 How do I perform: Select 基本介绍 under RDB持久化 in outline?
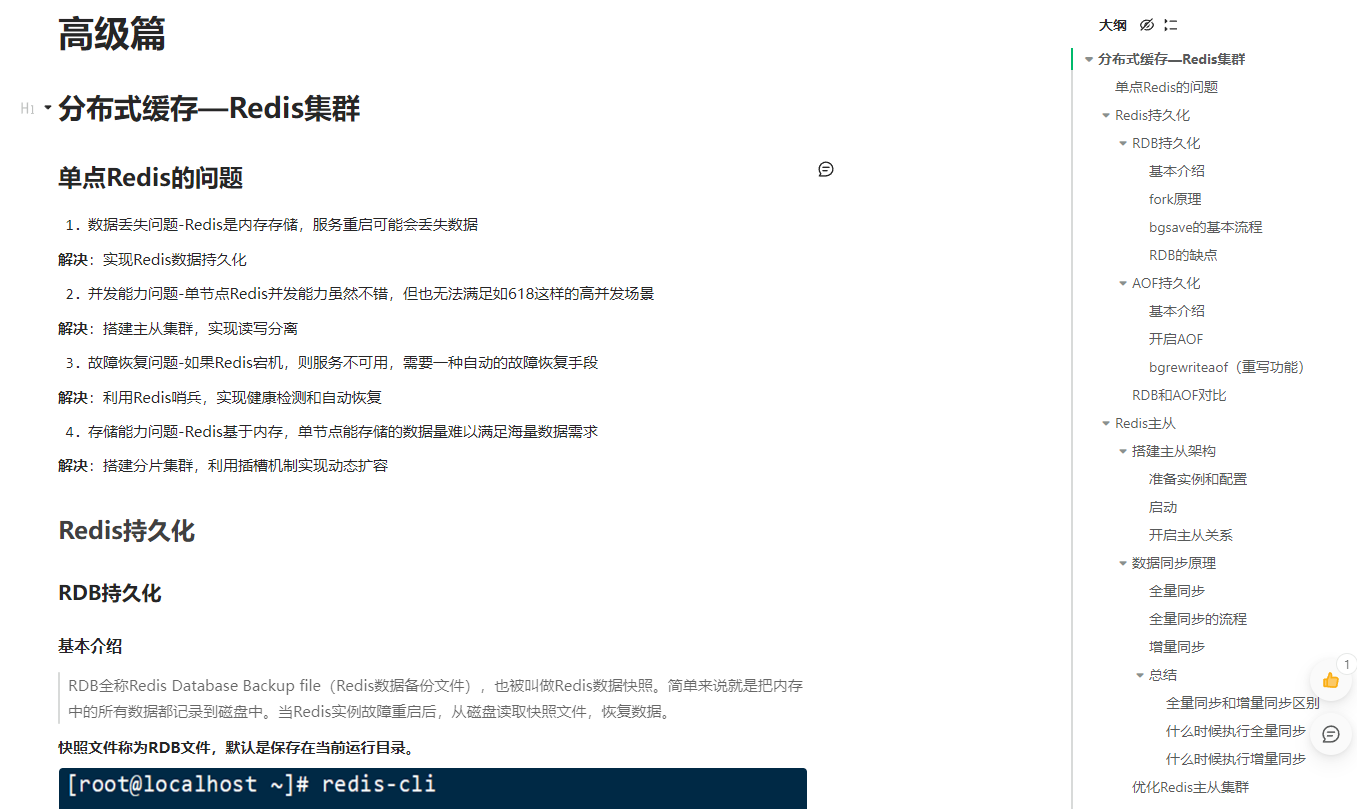[1177, 171]
